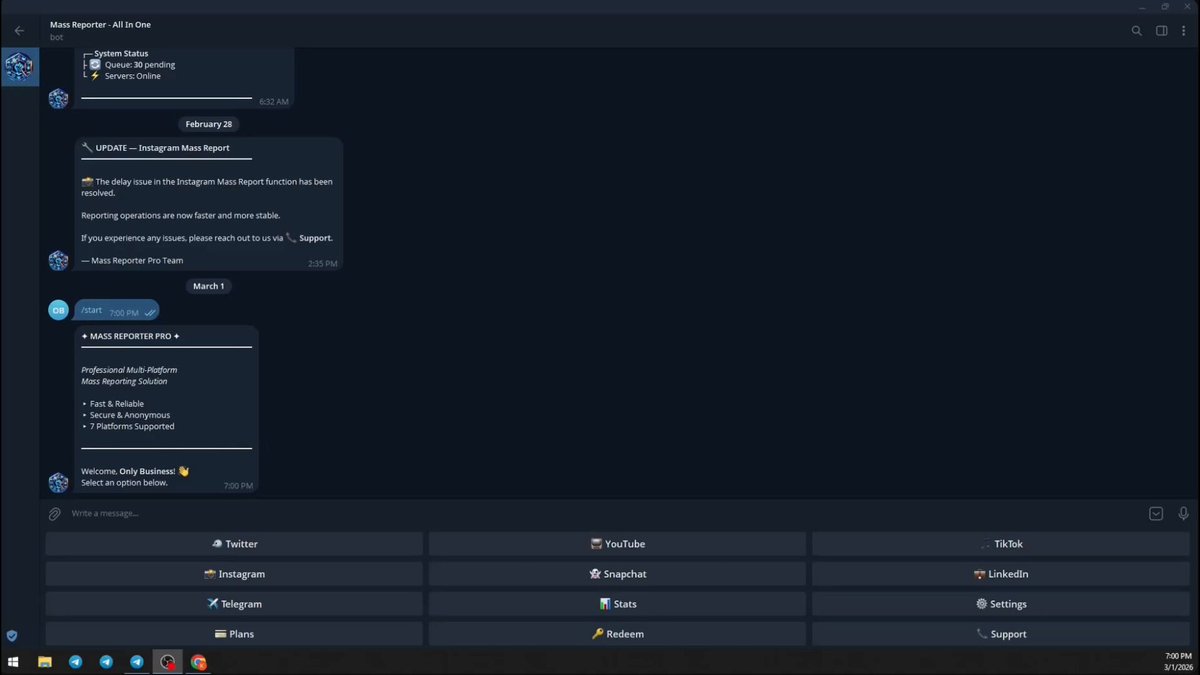The image size is (1200, 675).
Task: Attach a file with the paperclip icon
Action: [55, 514]
